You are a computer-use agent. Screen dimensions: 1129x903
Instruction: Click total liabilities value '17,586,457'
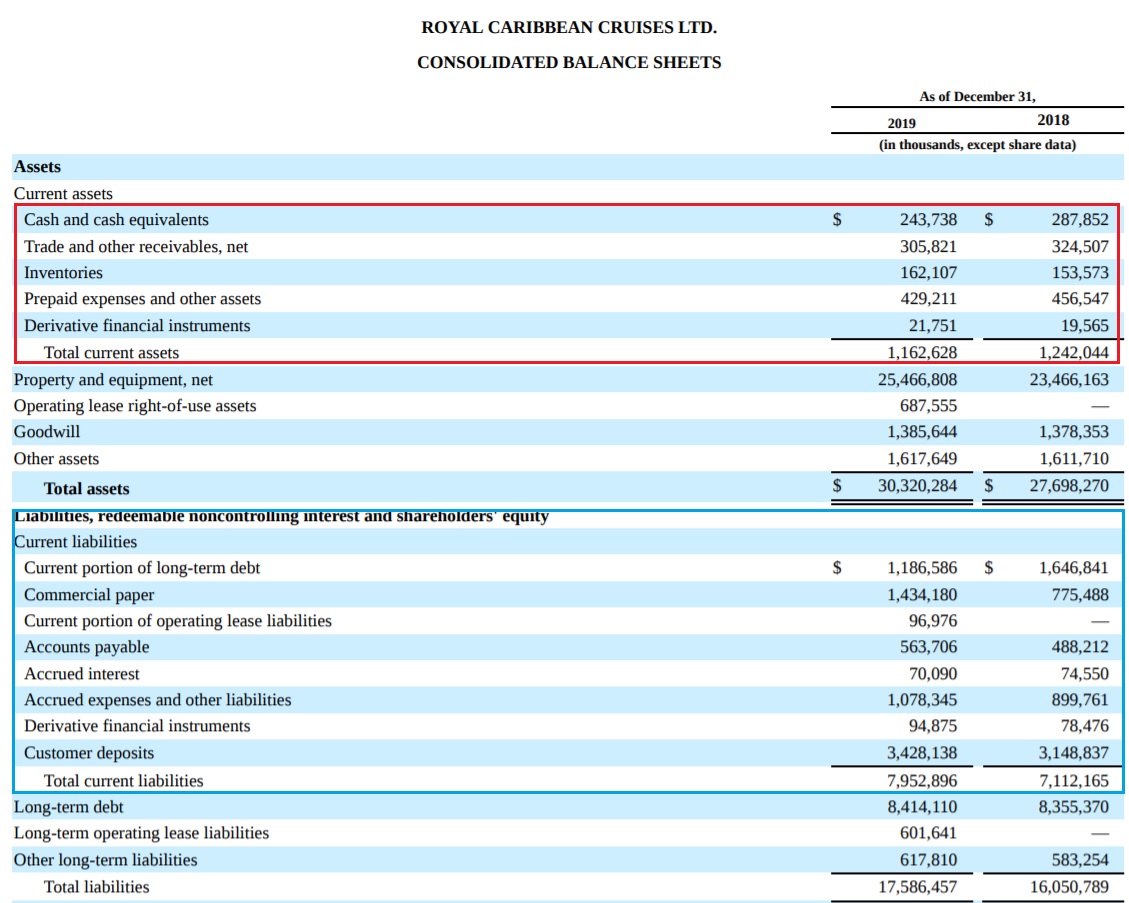point(917,887)
